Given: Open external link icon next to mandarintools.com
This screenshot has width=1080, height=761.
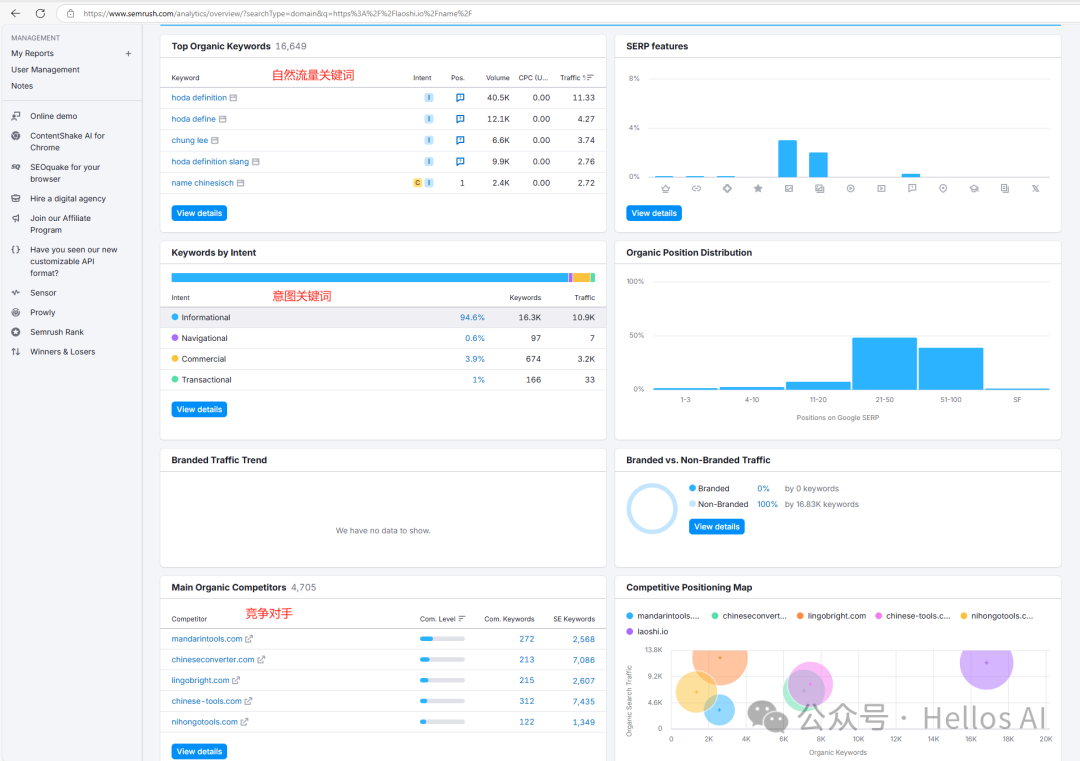Looking at the screenshot, I should (250, 639).
